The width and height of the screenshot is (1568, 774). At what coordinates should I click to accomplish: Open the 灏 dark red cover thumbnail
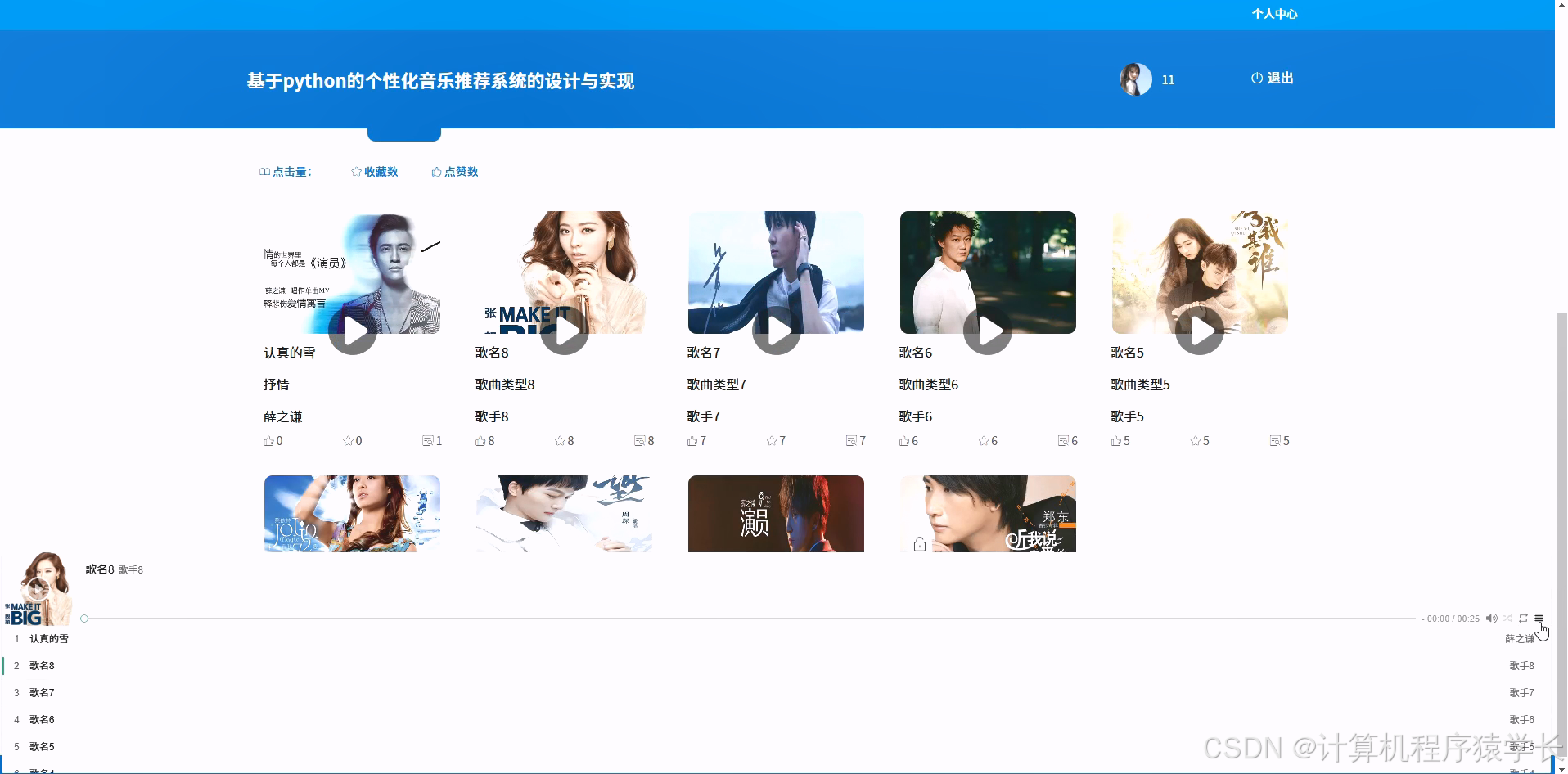click(776, 514)
